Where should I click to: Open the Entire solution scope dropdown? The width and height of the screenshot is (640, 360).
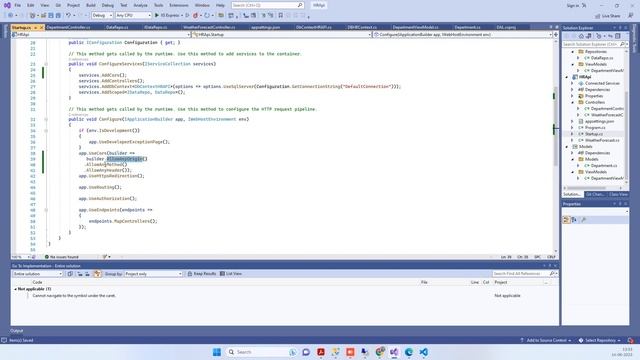pos(37,273)
